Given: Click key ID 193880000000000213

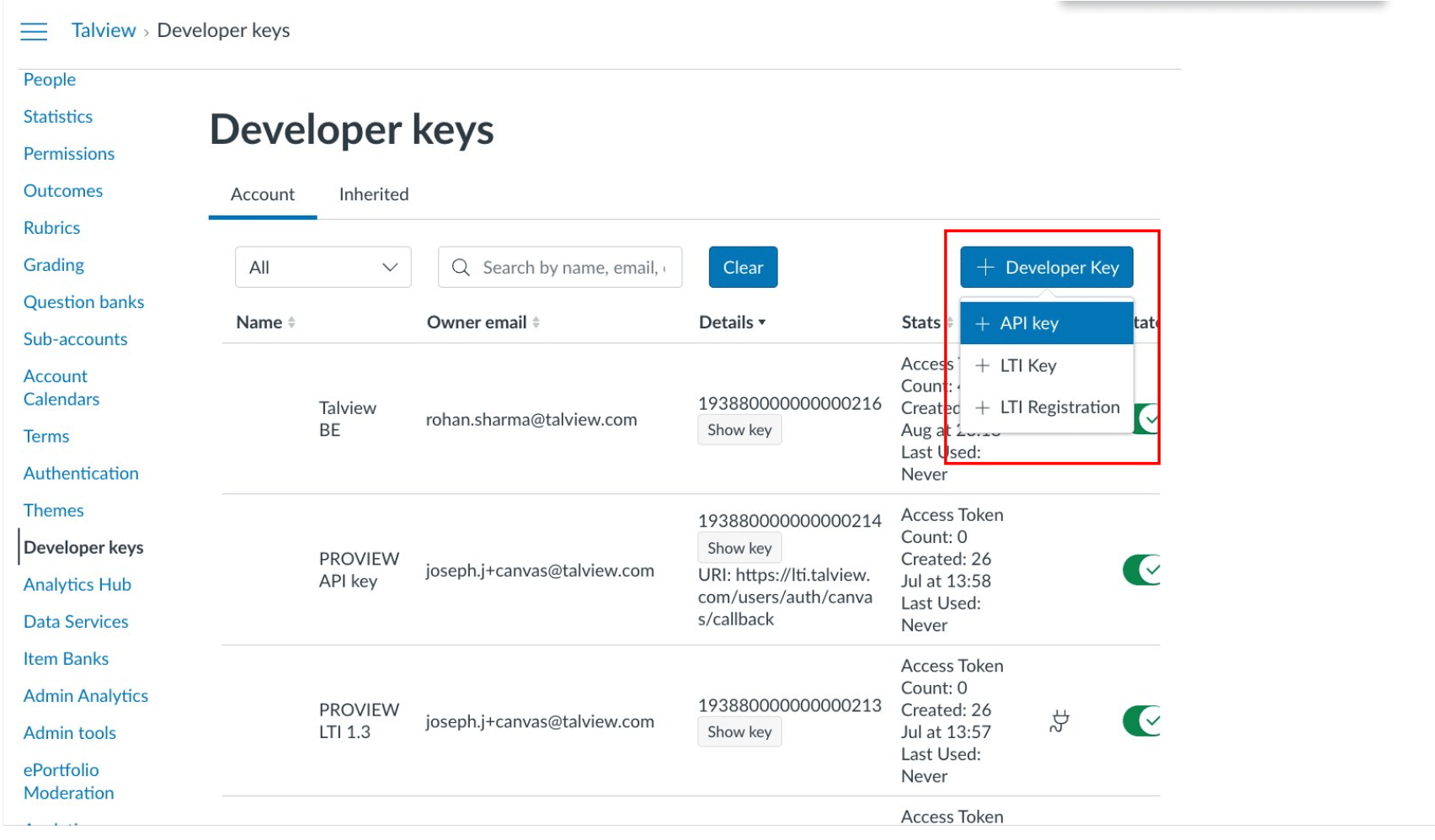Looking at the screenshot, I should click(x=790, y=705).
